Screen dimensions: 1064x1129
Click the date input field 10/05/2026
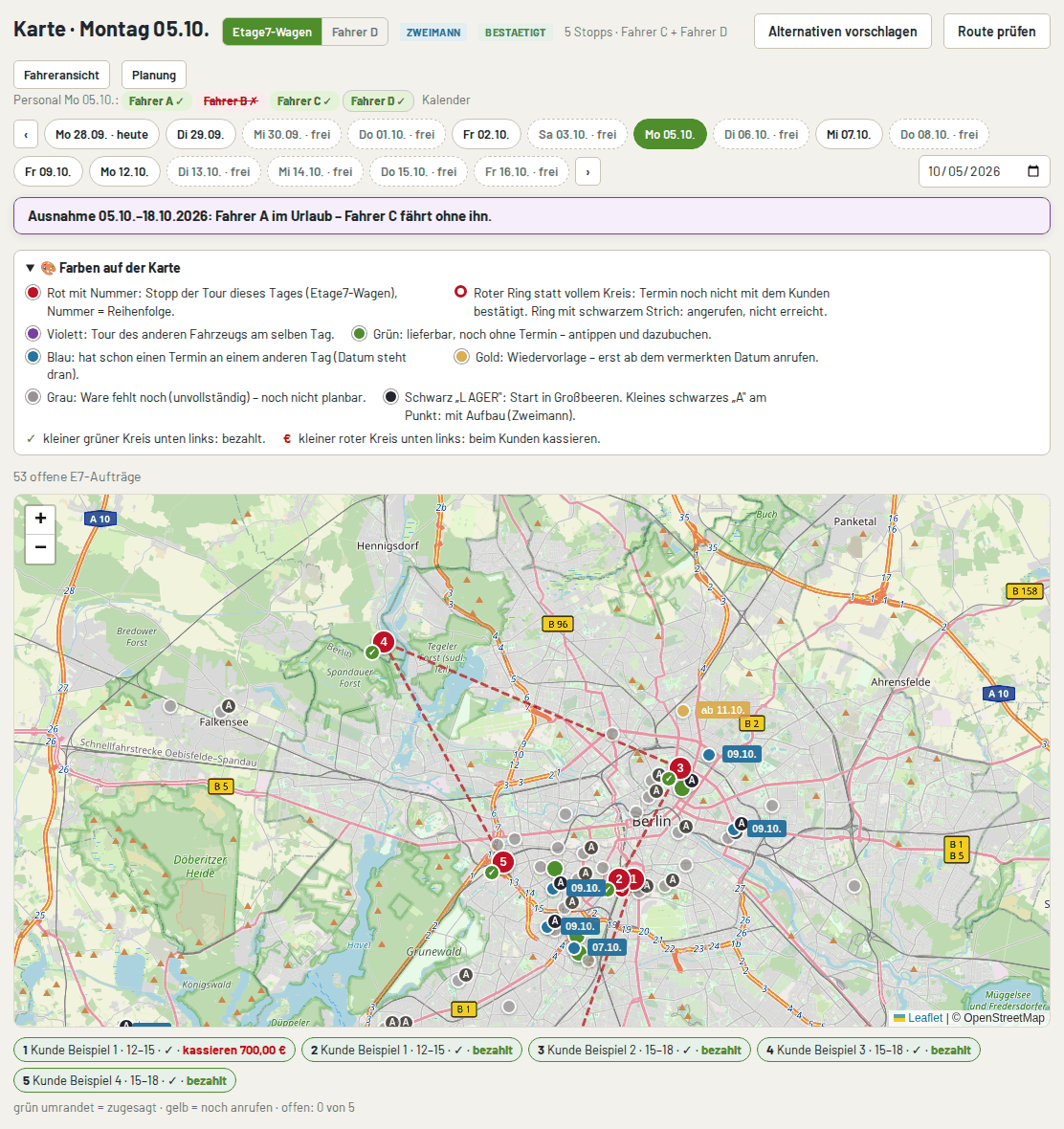click(x=984, y=171)
